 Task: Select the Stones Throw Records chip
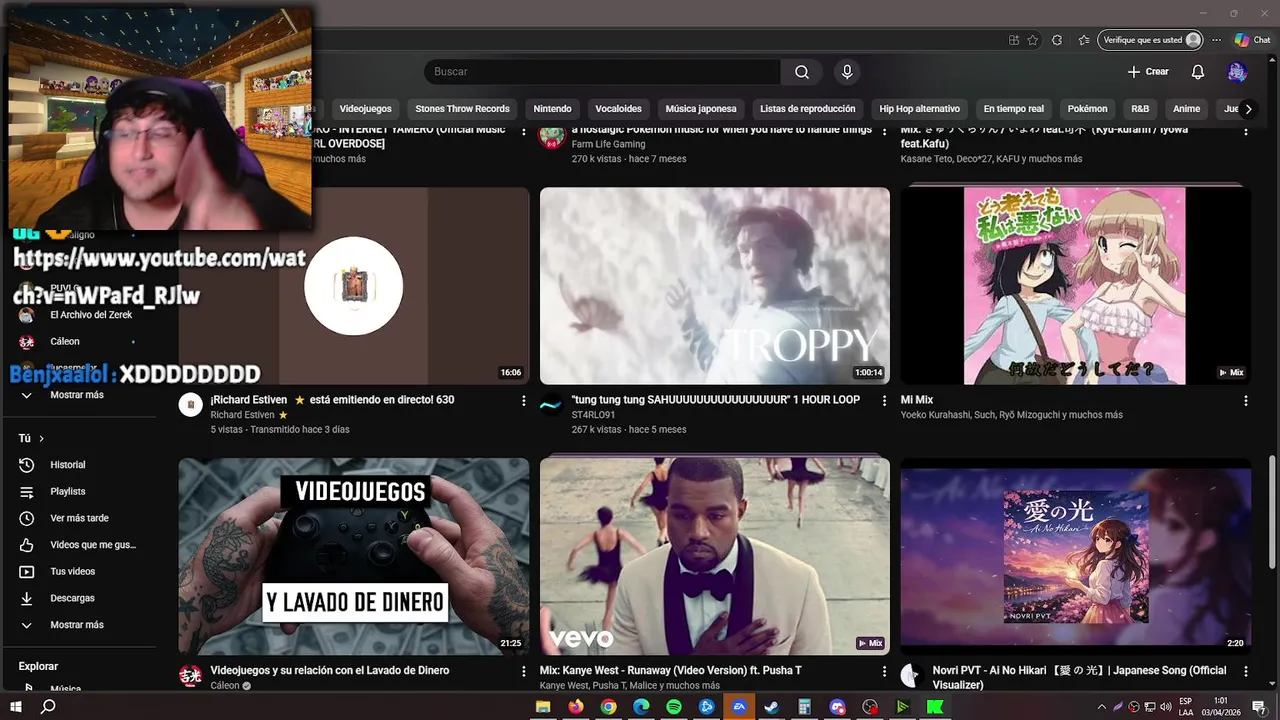[462, 109]
